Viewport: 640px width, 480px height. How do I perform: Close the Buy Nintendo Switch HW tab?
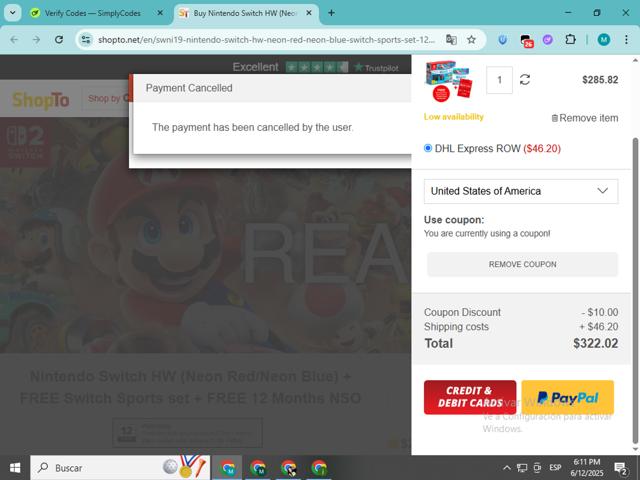pos(309,13)
